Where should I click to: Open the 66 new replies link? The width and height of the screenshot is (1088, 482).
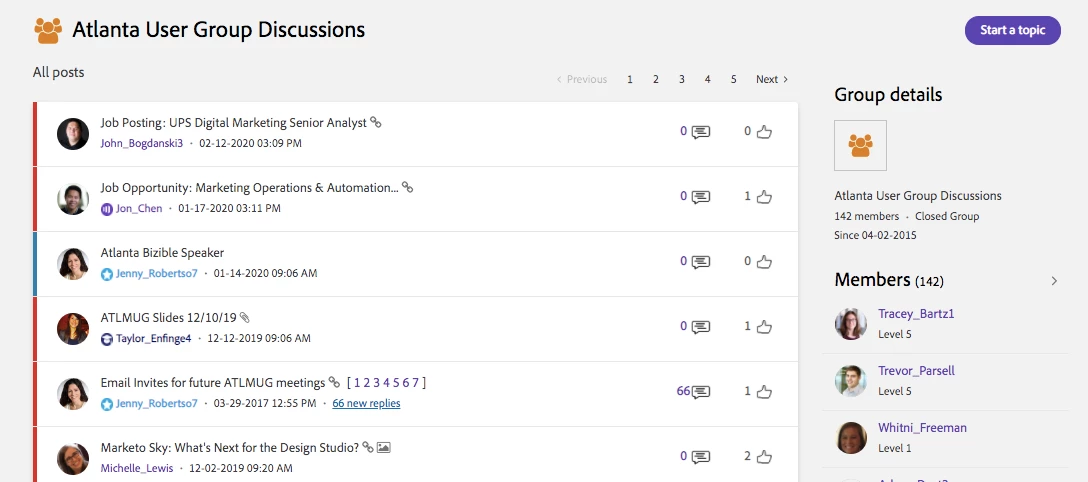coord(366,404)
